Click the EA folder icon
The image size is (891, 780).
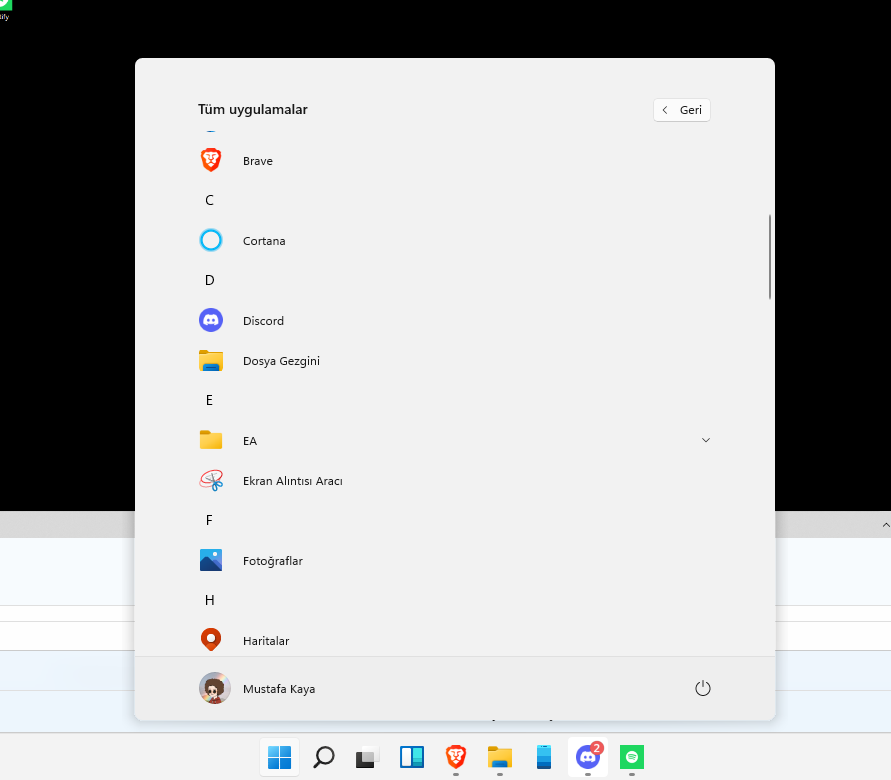click(x=211, y=440)
